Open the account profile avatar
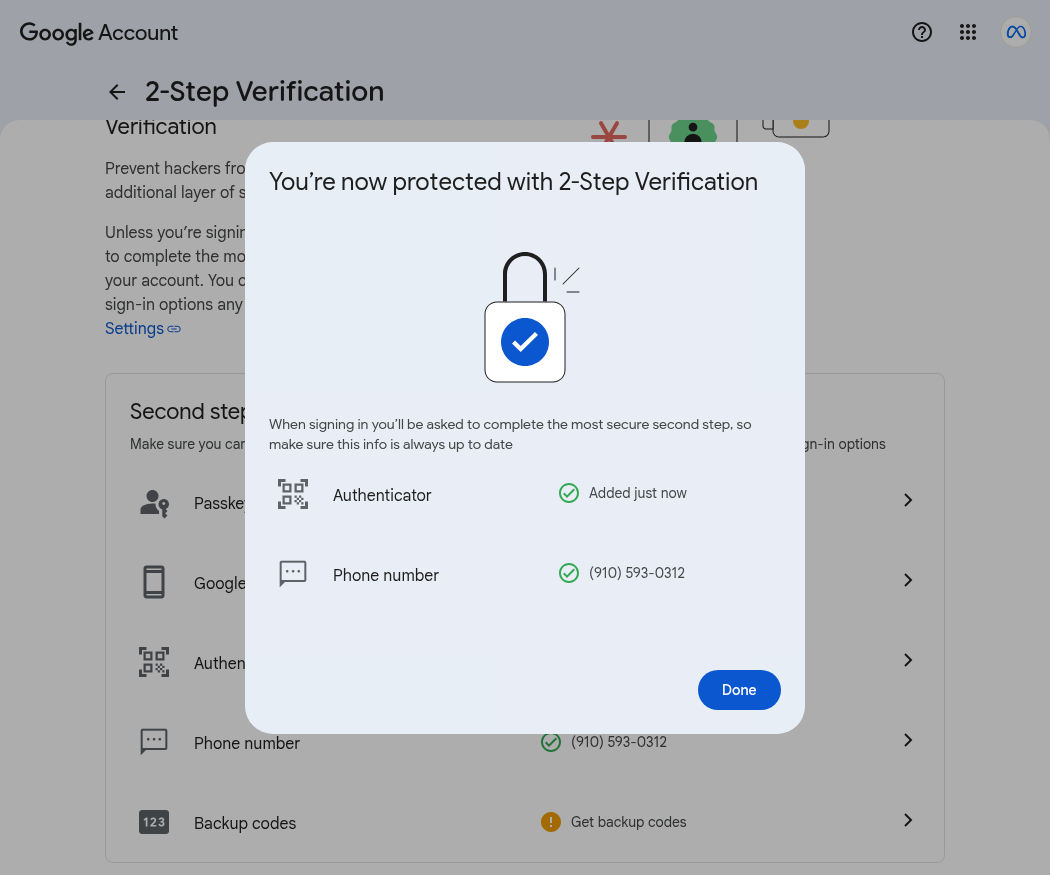1050x875 pixels. click(x=1016, y=32)
